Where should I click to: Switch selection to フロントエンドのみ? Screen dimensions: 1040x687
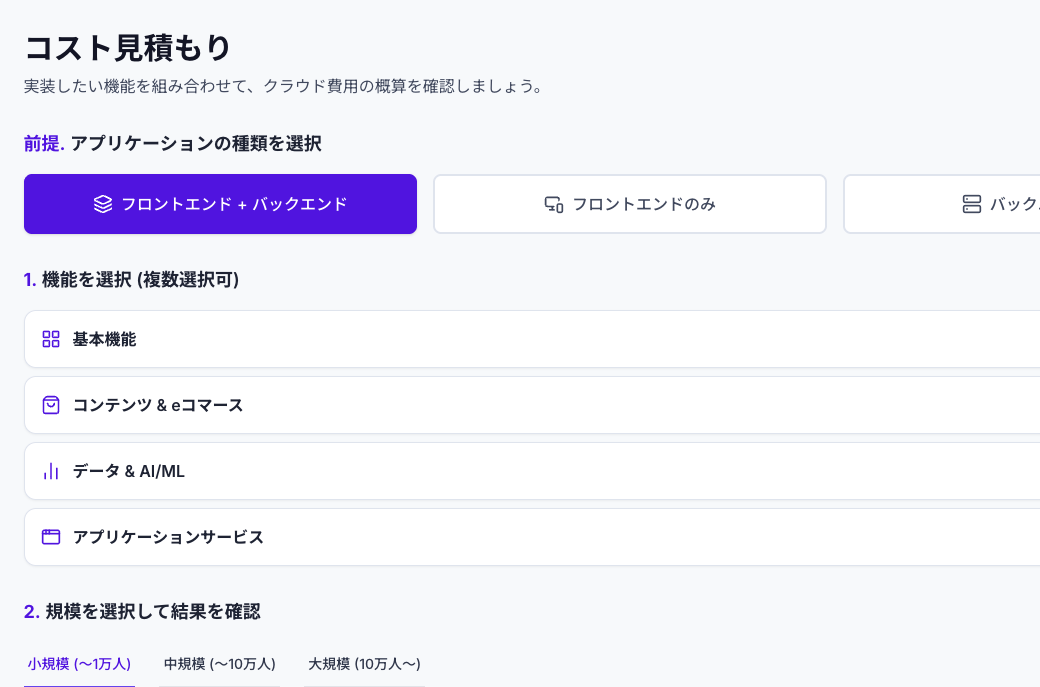click(x=629, y=203)
